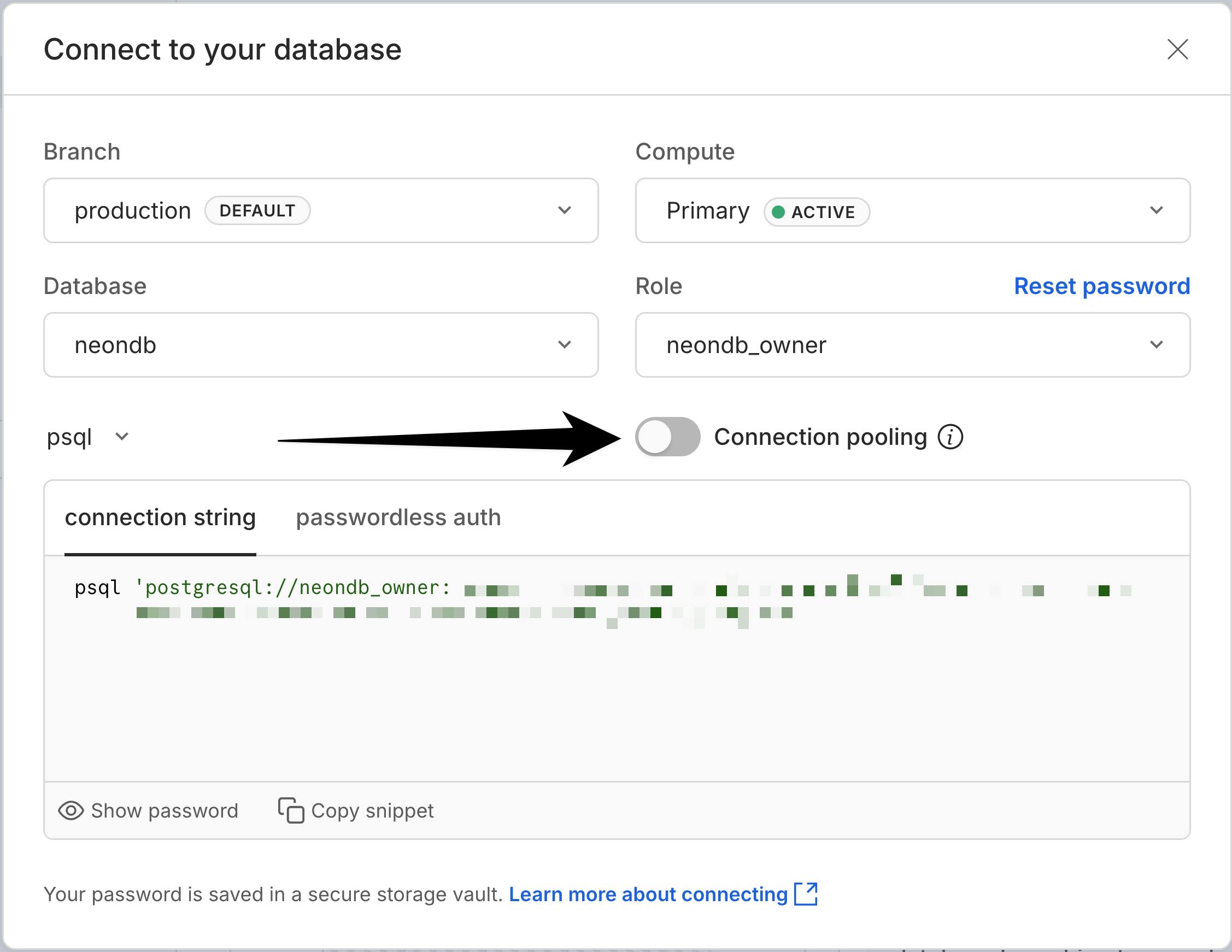Open the Database dropdown showing neondb
Image resolution: width=1232 pixels, height=952 pixels.
click(320, 345)
